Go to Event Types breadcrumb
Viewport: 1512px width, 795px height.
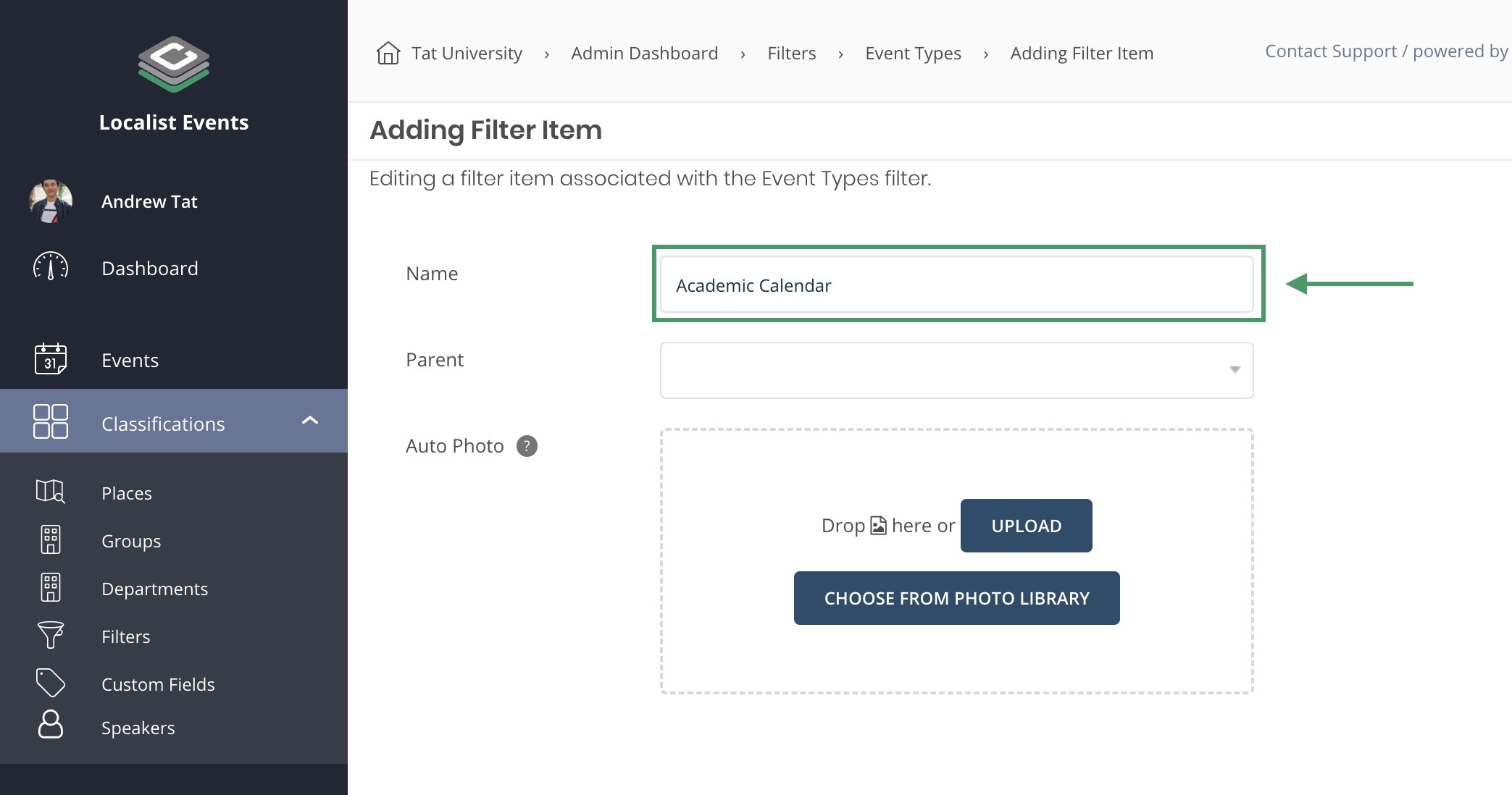[x=913, y=54]
